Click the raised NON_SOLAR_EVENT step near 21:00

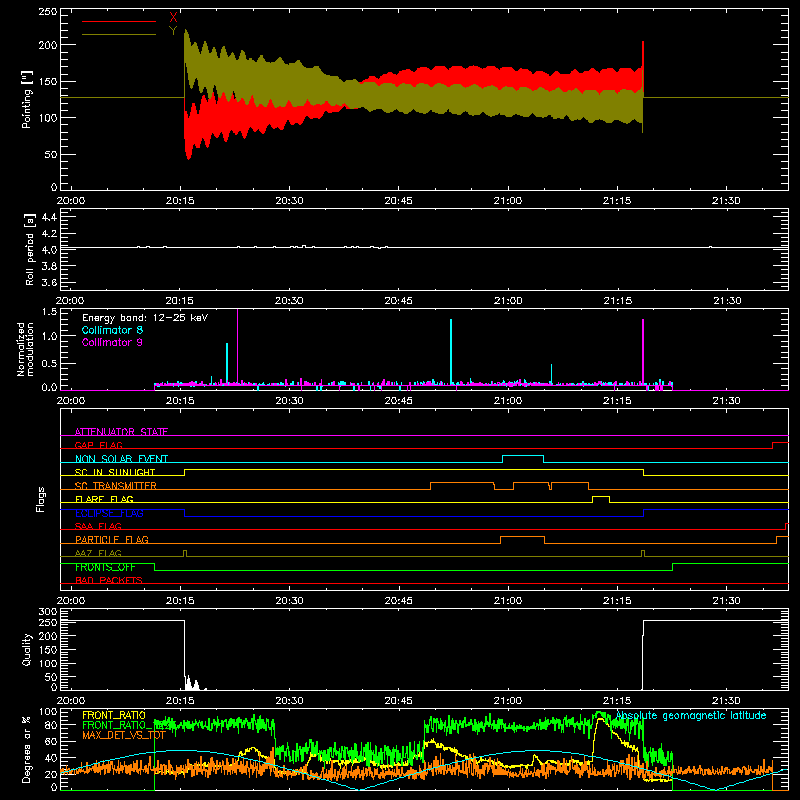coord(523,456)
